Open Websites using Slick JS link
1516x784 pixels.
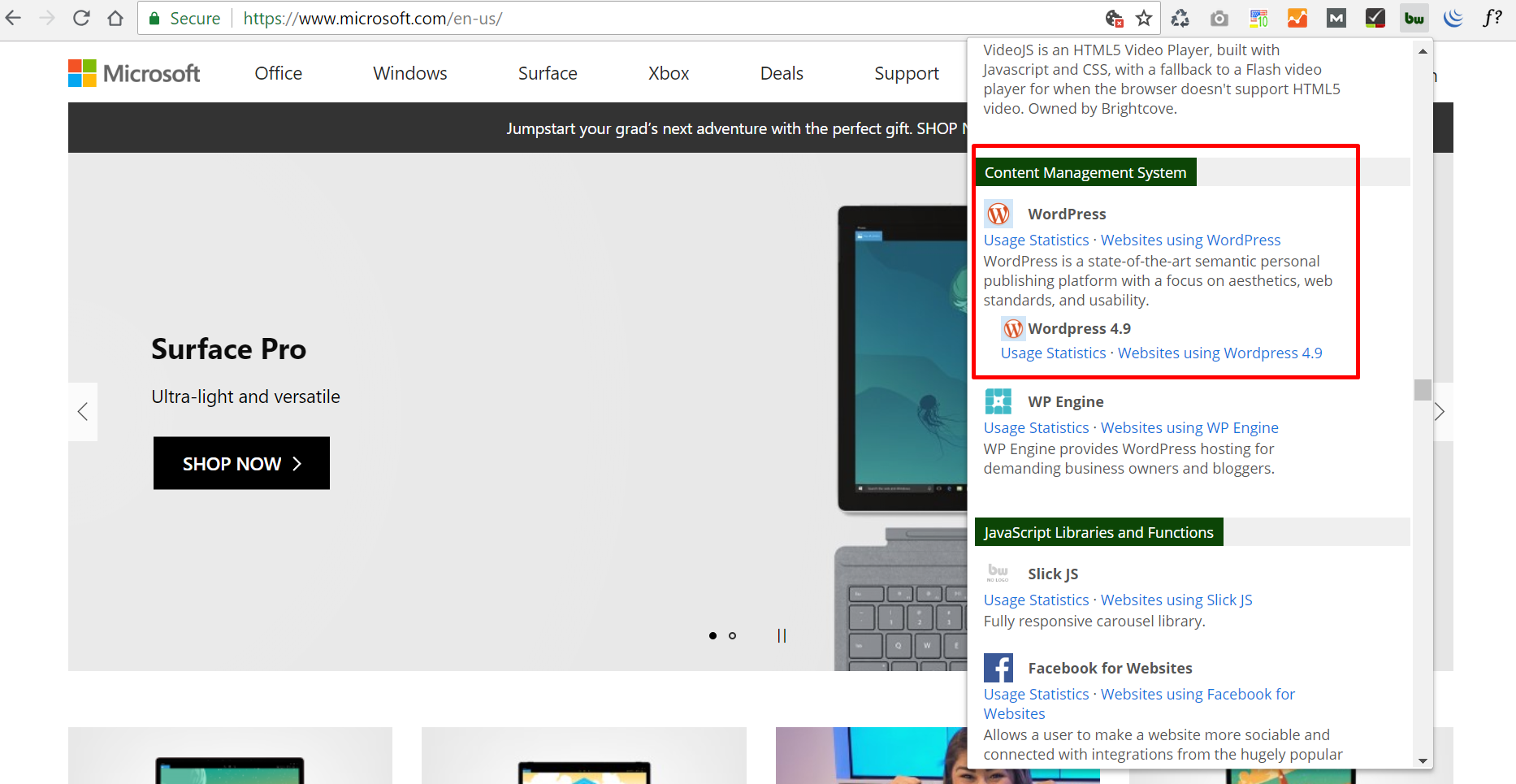click(x=1176, y=600)
